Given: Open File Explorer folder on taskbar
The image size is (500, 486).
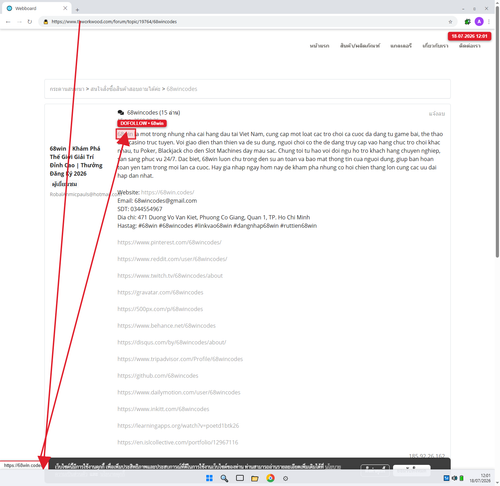Looking at the screenshot, I should (x=255, y=479).
